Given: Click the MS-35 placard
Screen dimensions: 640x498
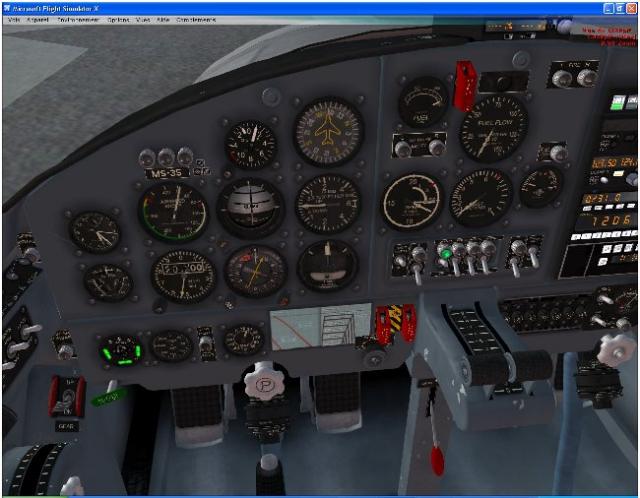Looking at the screenshot, I should click(167, 173).
